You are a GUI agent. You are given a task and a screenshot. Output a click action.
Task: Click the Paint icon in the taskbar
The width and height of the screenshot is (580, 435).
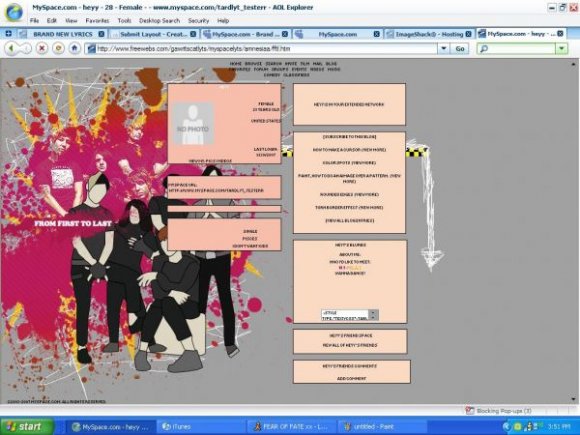(347, 426)
